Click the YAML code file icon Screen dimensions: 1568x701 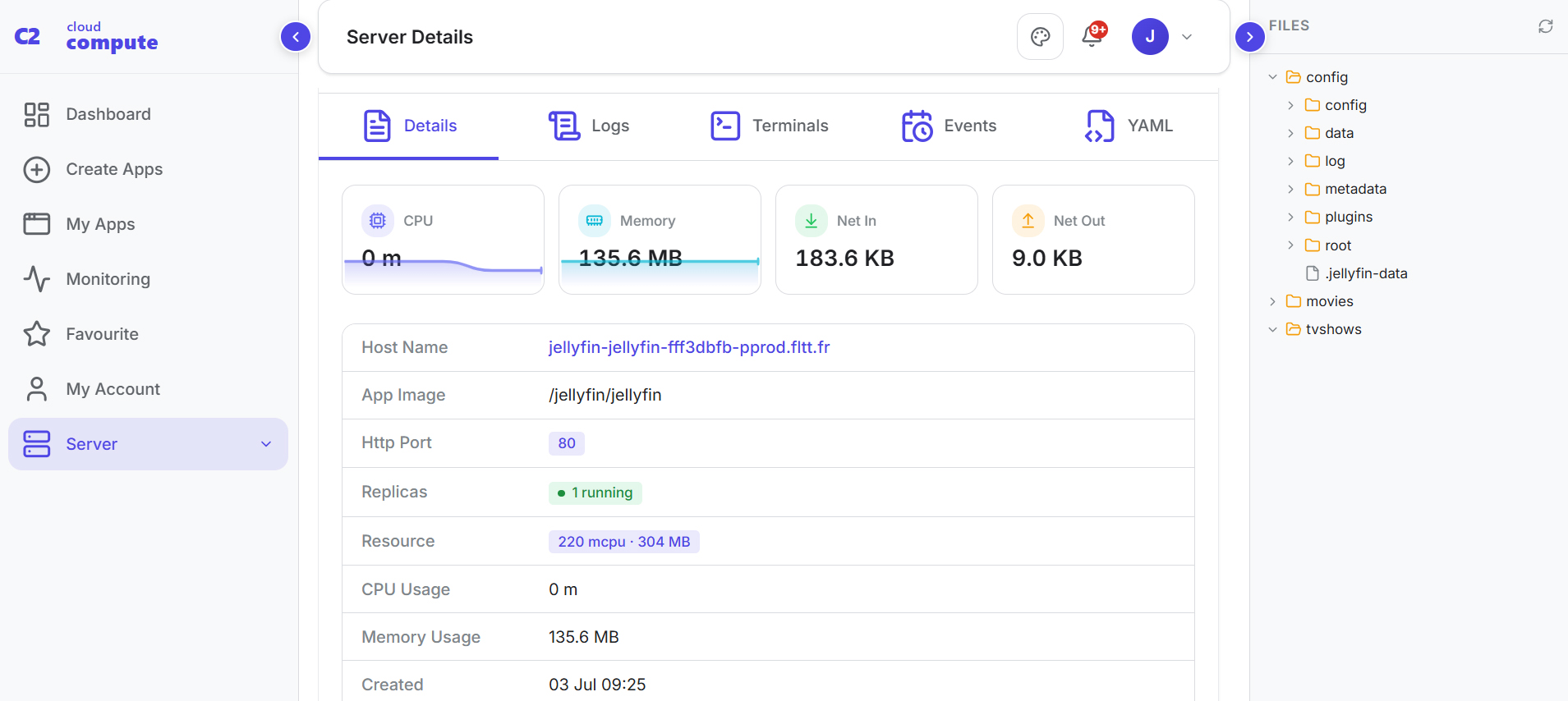point(1100,126)
